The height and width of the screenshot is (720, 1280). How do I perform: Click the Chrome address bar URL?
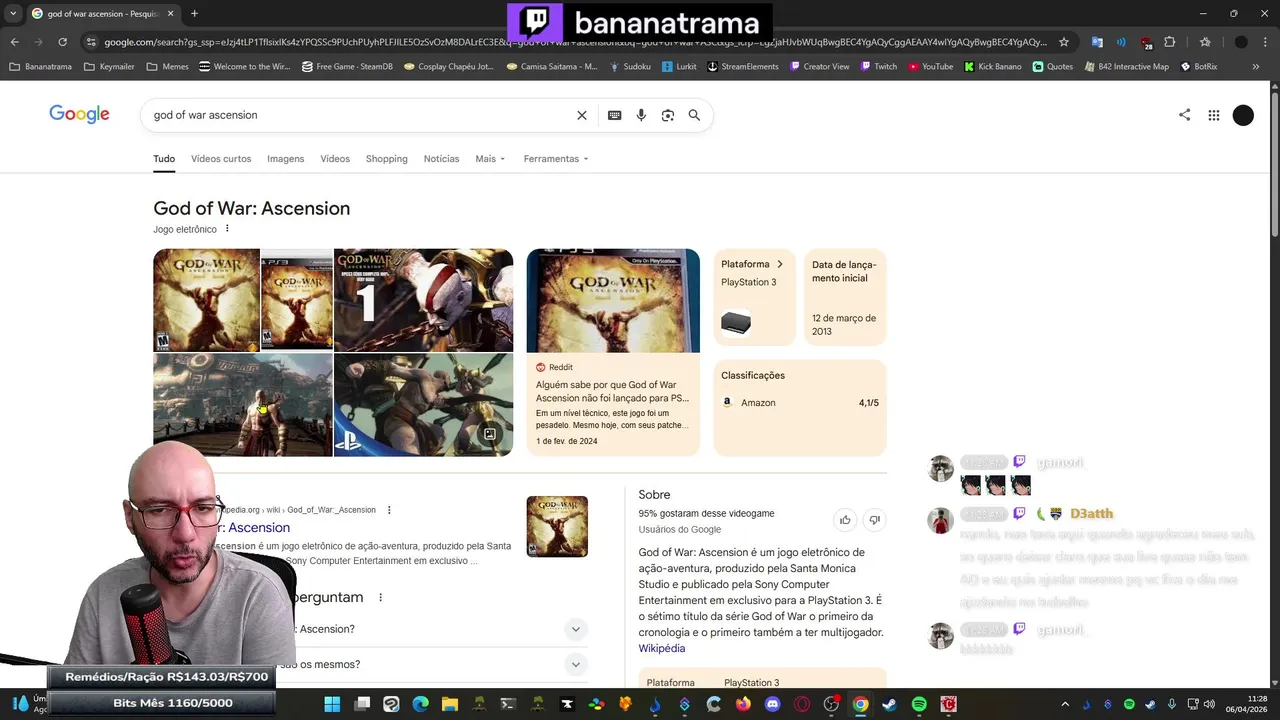pyautogui.click(x=575, y=42)
